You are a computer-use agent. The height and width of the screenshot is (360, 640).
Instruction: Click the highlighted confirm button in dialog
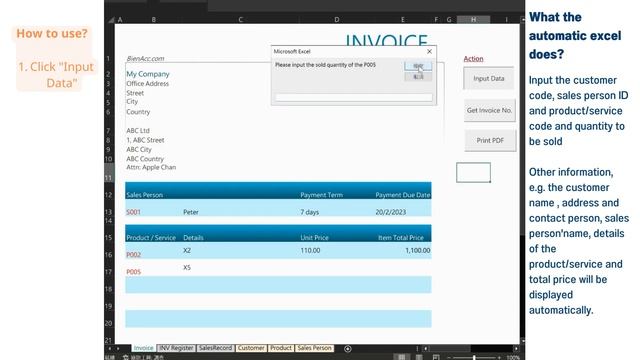click(418, 65)
